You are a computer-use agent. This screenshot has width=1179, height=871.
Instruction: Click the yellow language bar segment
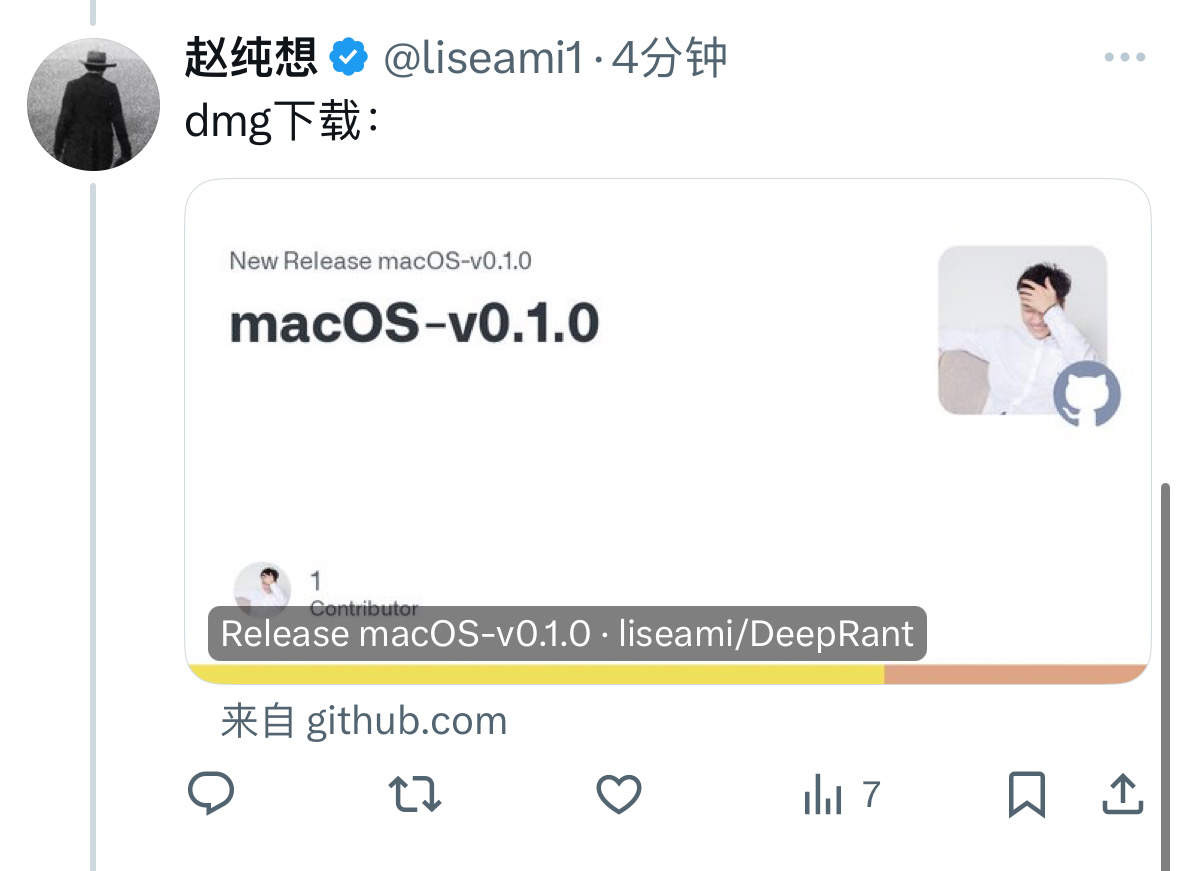pyautogui.click(x=536, y=674)
